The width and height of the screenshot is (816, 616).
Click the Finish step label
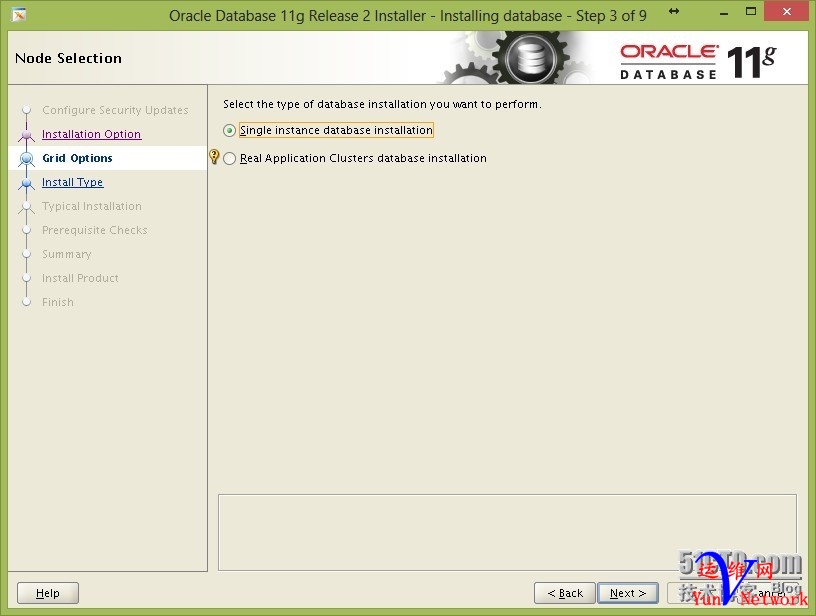click(58, 302)
